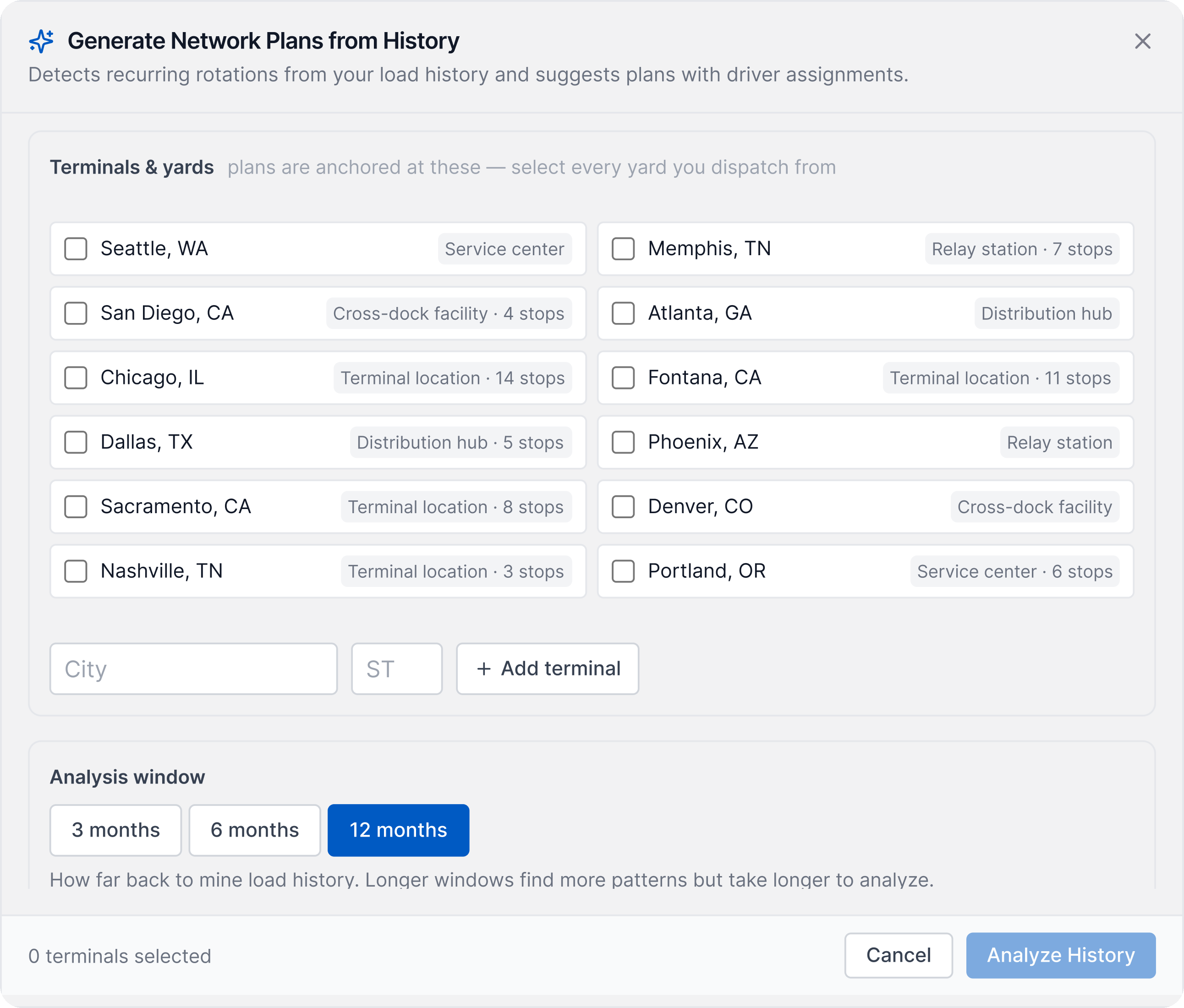Click the Add terminal button
The width and height of the screenshot is (1184, 1008).
[x=548, y=668]
